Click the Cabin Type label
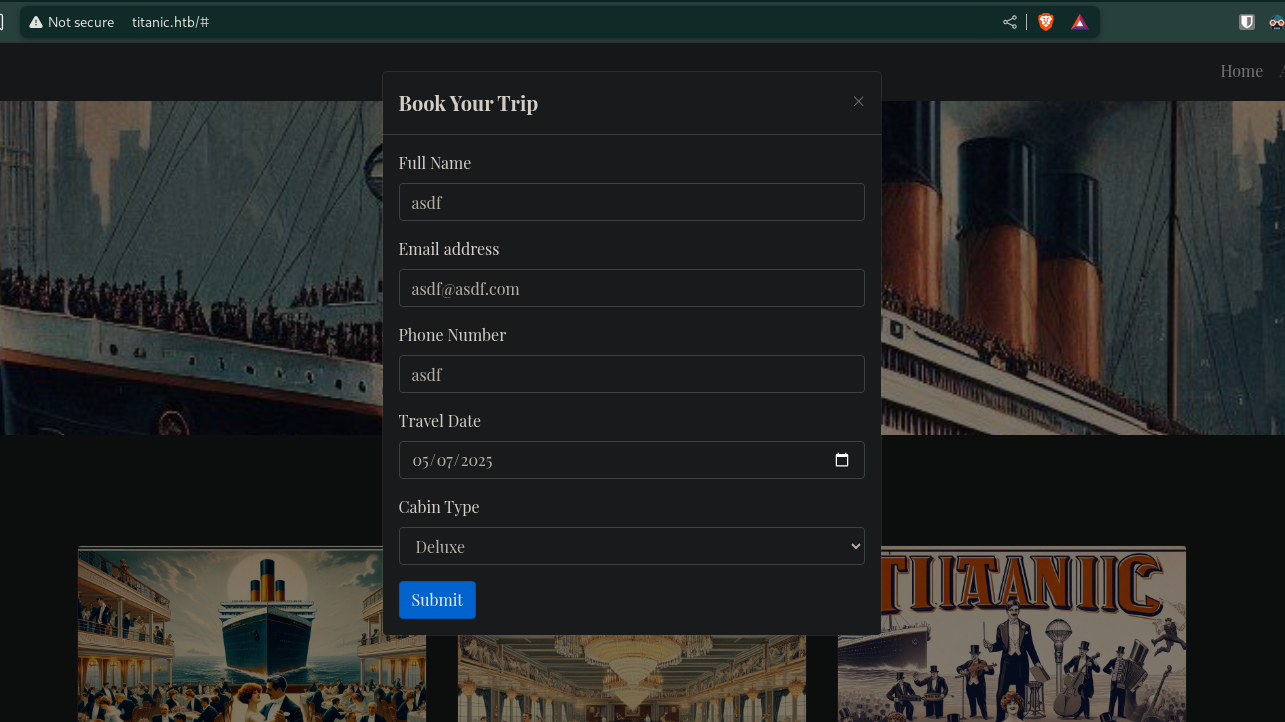This screenshot has width=1285, height=722. (x=439, y=507)
